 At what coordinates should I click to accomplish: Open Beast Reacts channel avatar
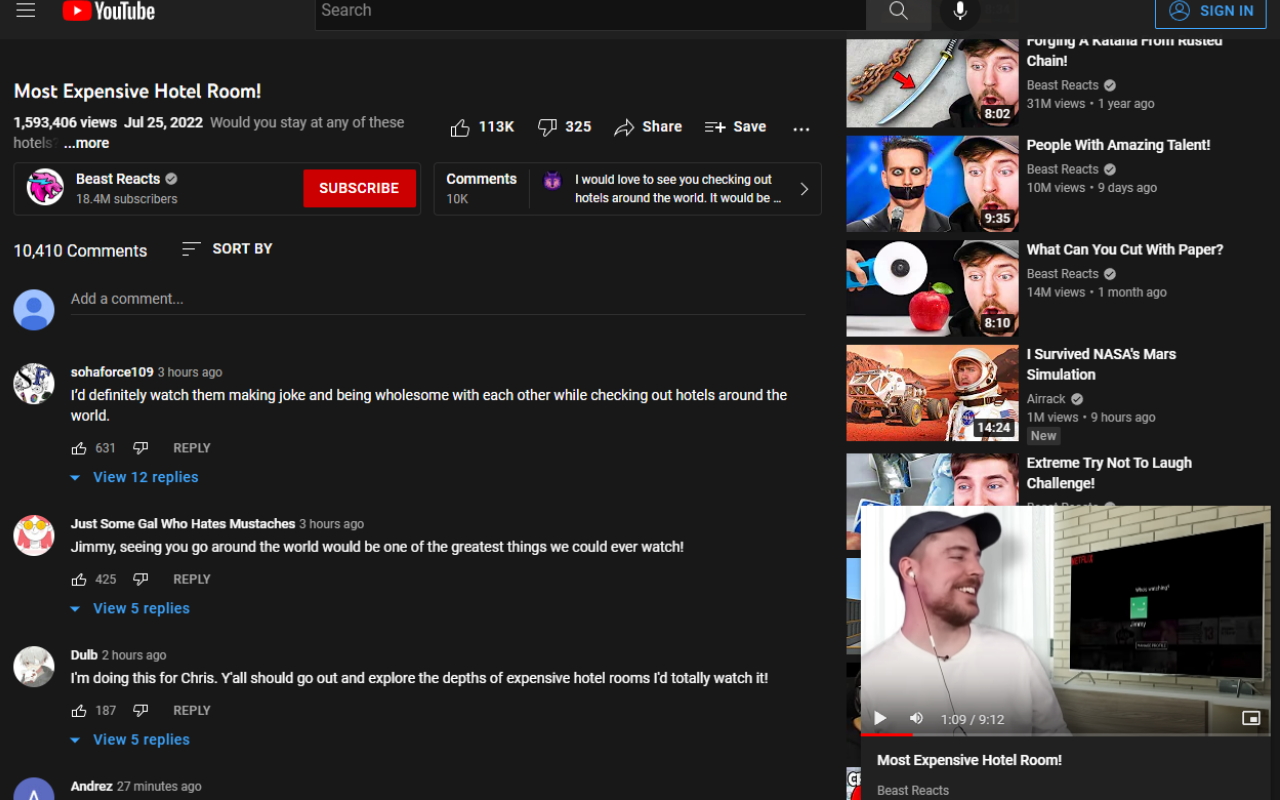pos(45,187)
